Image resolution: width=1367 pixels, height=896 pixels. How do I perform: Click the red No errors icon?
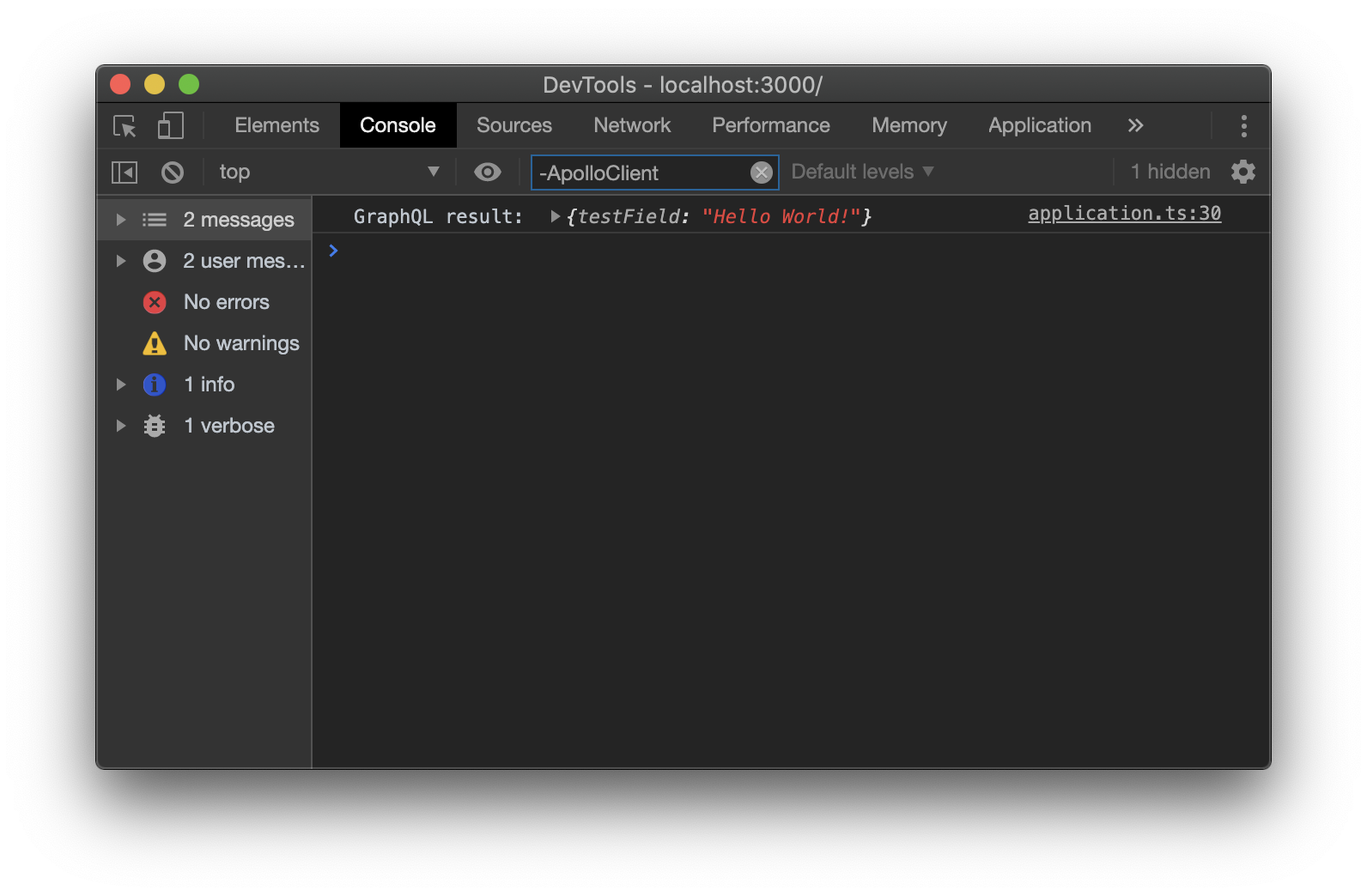coord(155,302)
